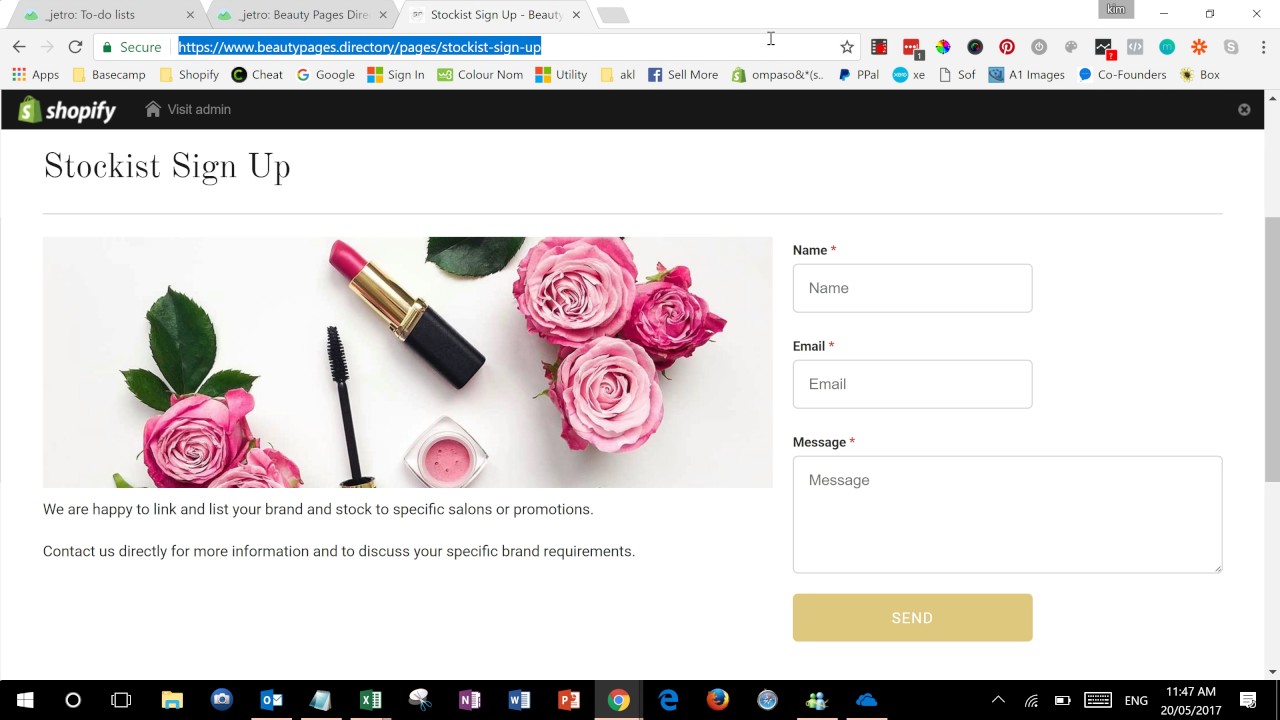The image size is (1280, 720).
Task: Open the Sell More Facebook bookmark
Action: point(683,75)
